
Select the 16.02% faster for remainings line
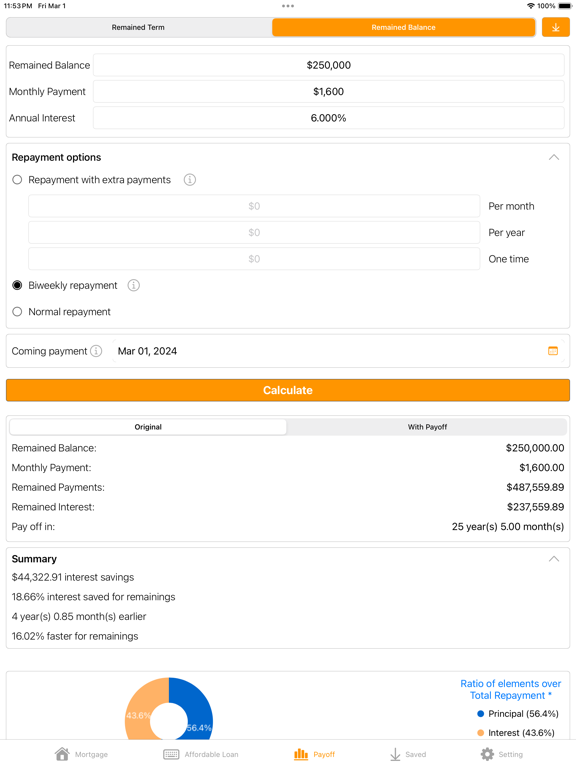click(x=75, y=636)
